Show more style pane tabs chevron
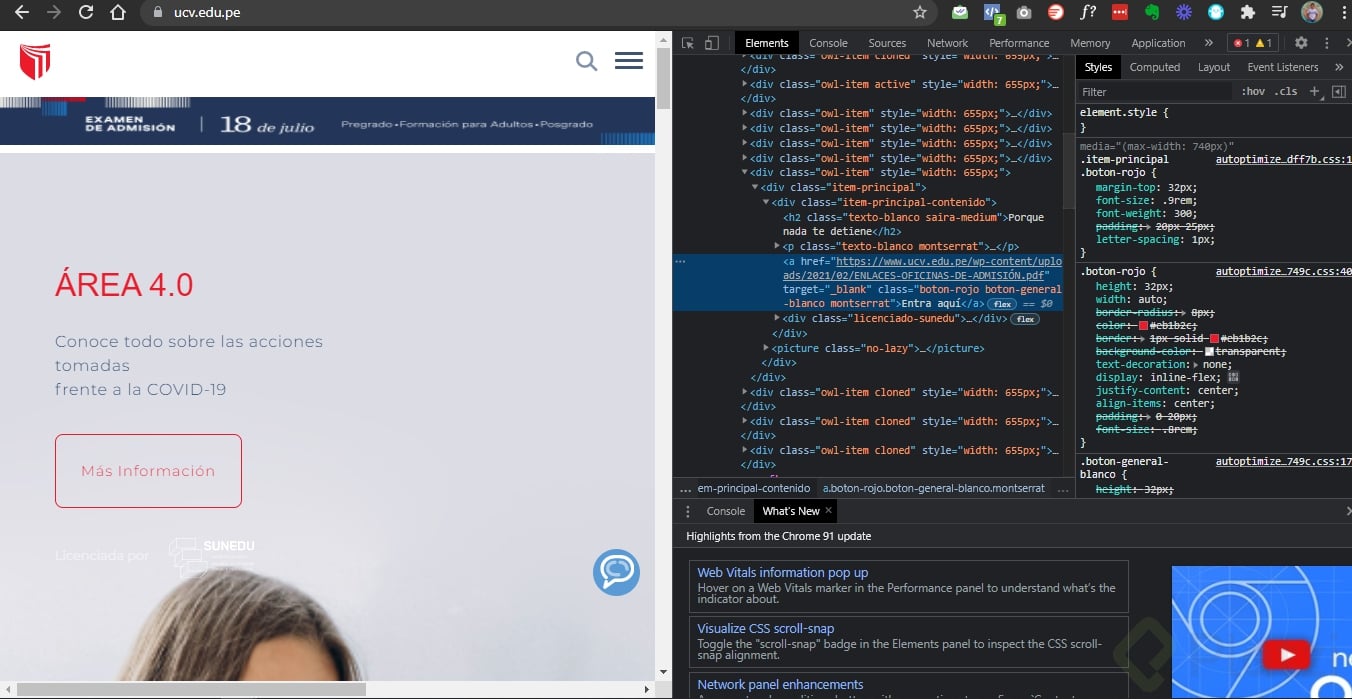 1340,67
